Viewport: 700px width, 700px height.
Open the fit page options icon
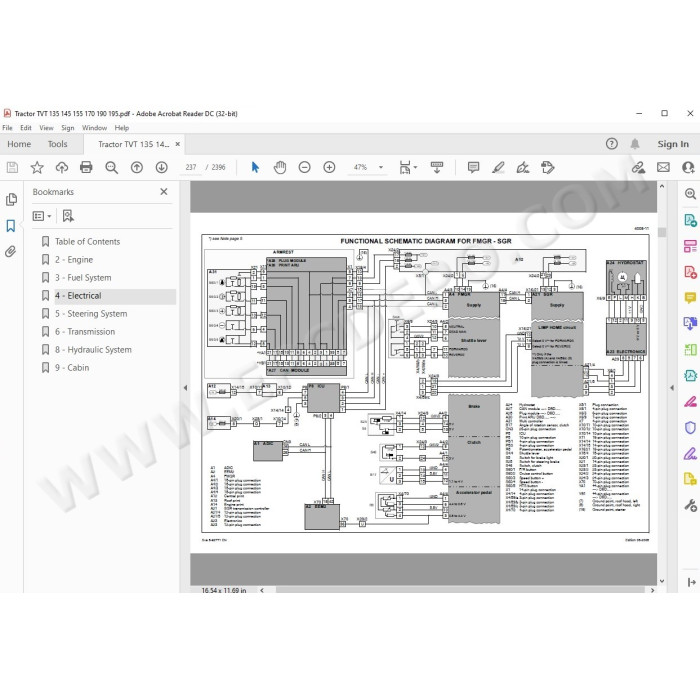(407, 167)
